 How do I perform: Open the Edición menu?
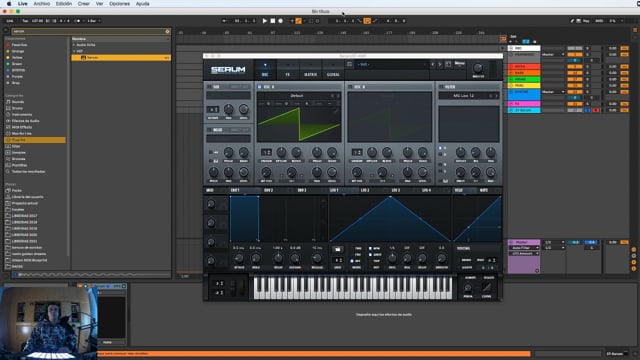64,4
